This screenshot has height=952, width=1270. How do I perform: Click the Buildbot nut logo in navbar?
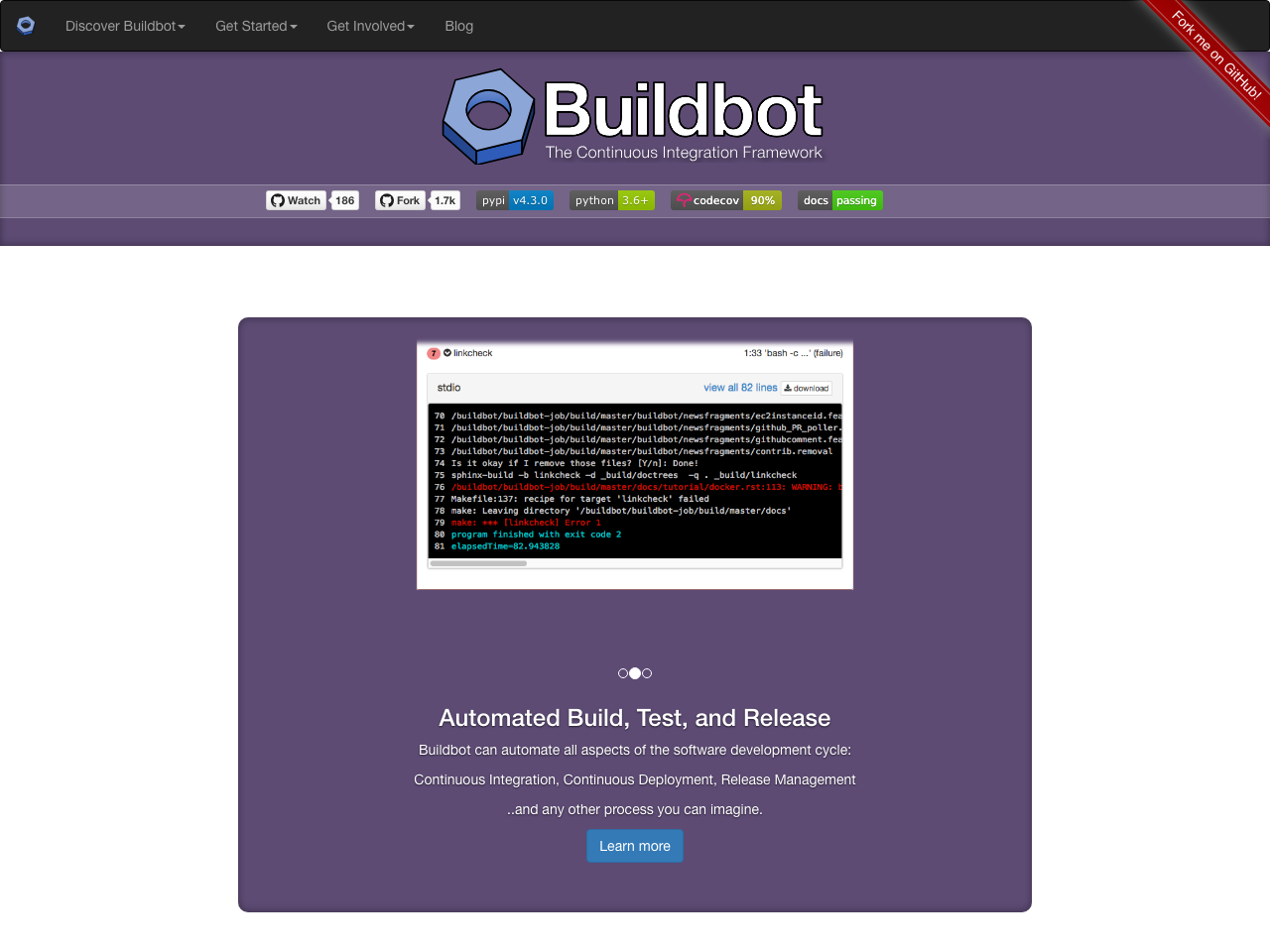coord(24,26)
